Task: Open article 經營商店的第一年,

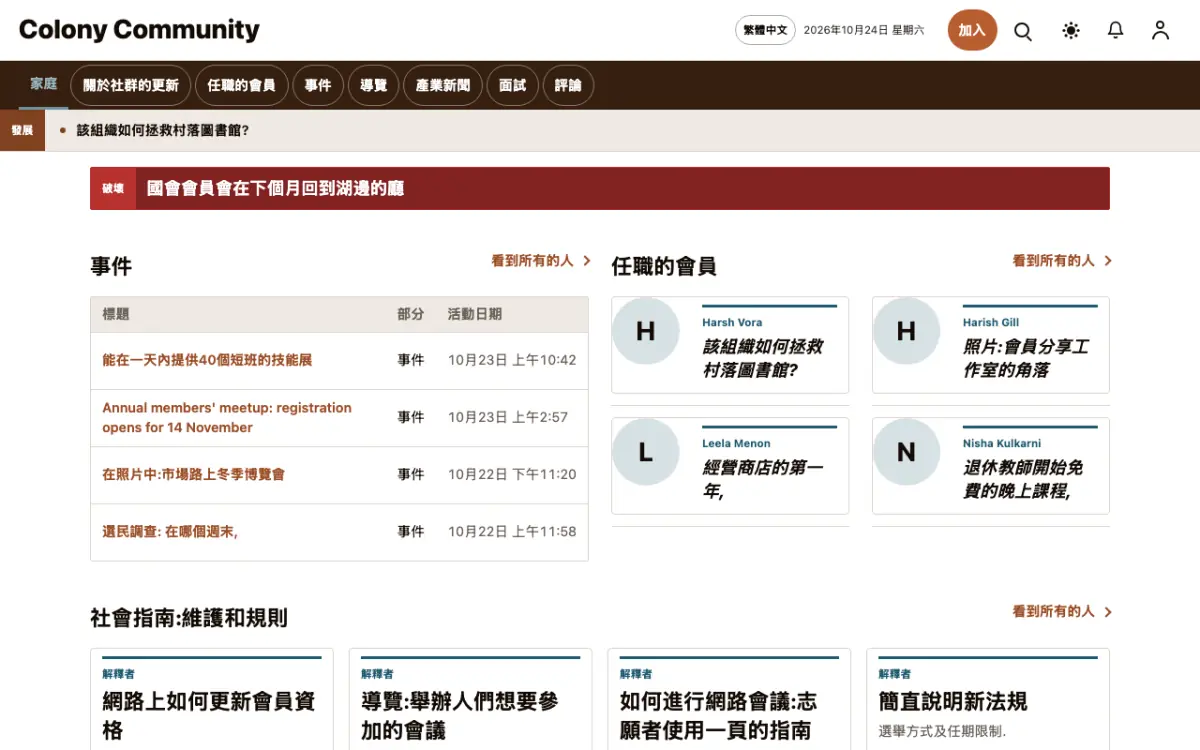Action: click(x=763, y=479)
